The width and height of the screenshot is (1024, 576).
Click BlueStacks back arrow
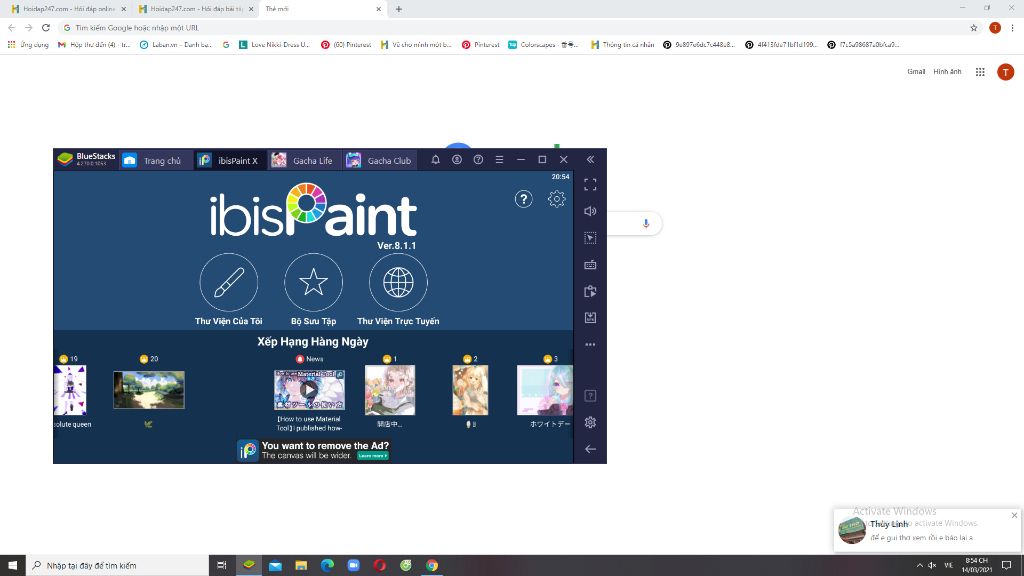(x=590, y=449)
